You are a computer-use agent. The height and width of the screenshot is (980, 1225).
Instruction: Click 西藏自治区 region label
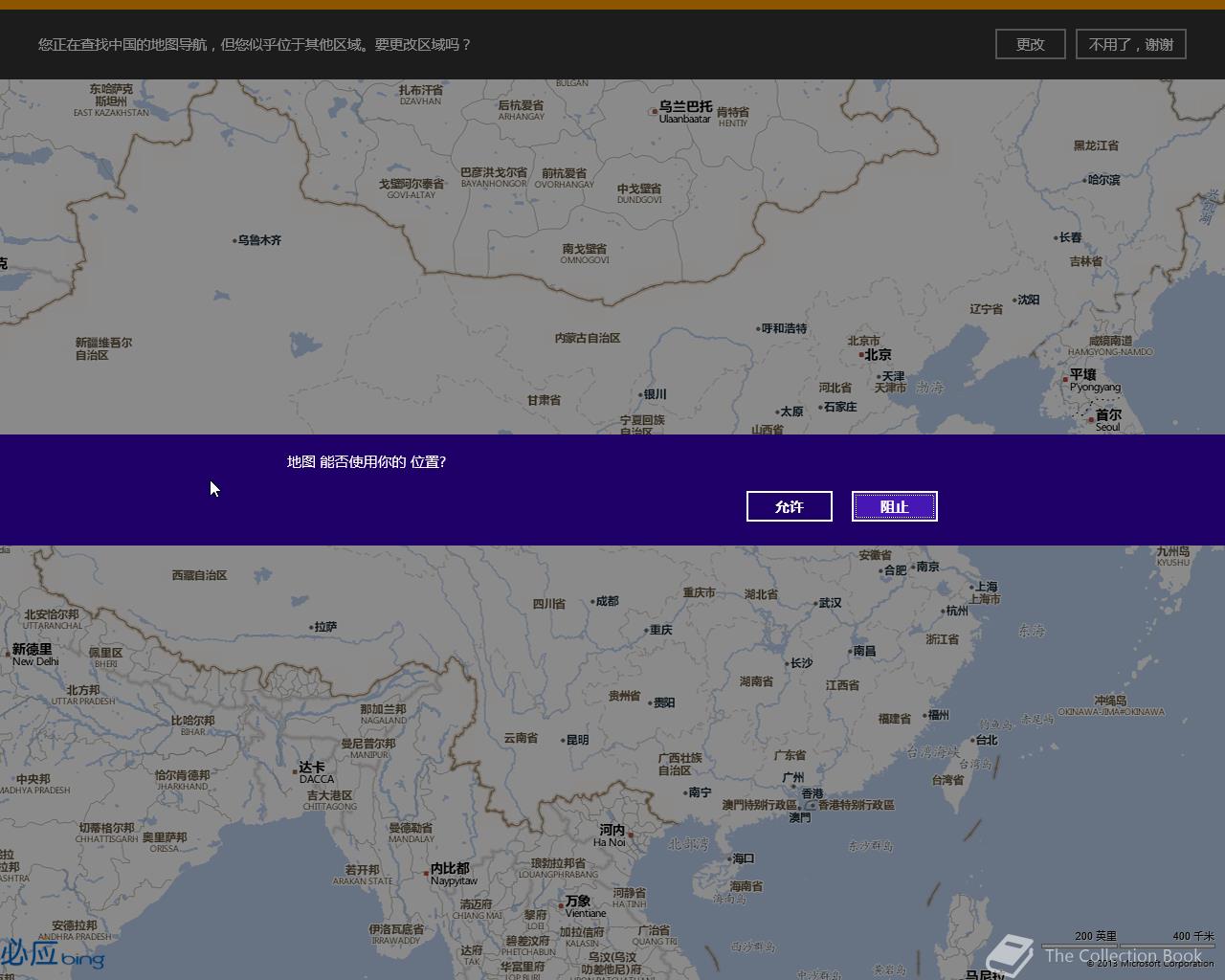pyautogui.click(x=199, y=575)
